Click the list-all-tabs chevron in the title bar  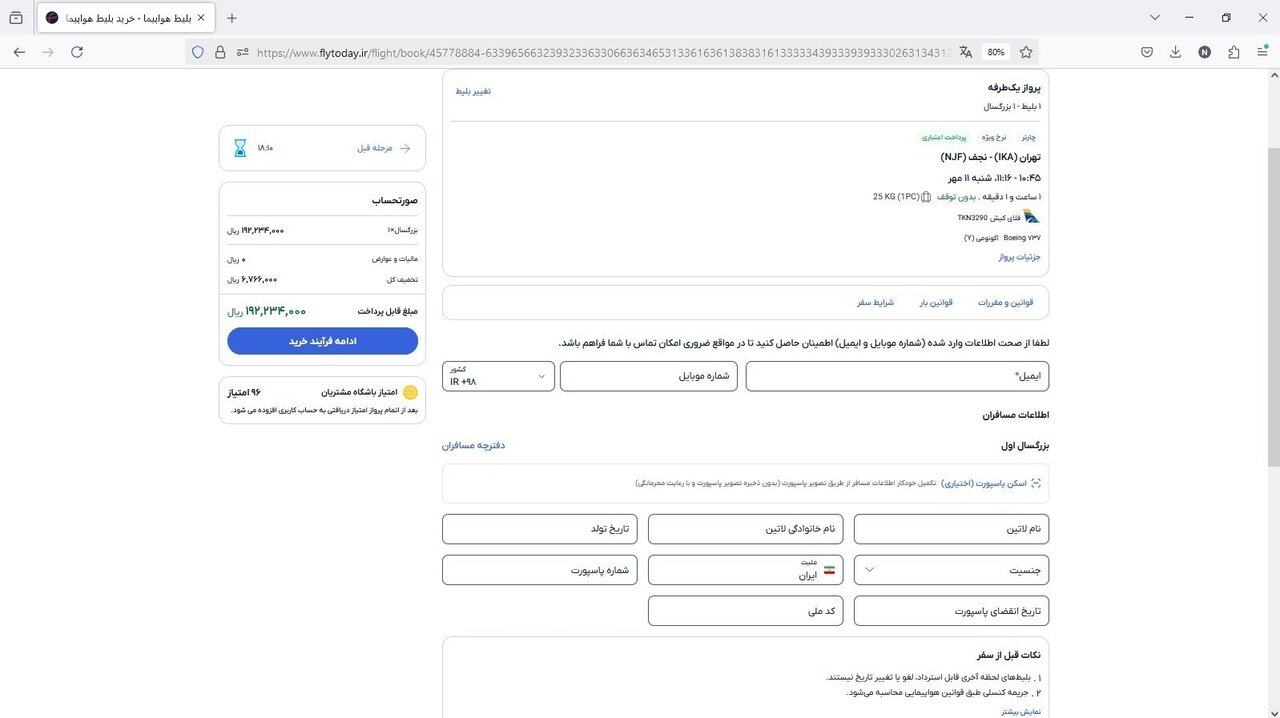pyautogui.click(x=1155, y=18)
